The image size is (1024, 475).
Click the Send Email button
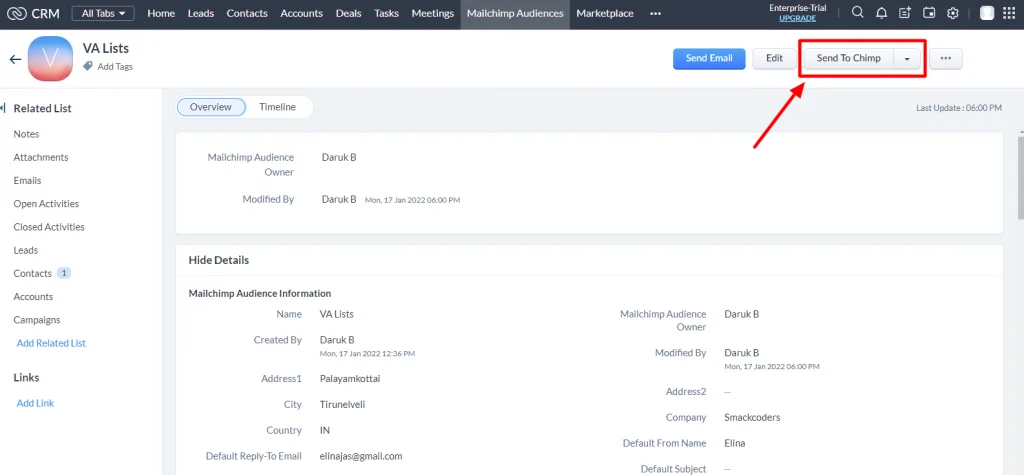pos(709,59)
